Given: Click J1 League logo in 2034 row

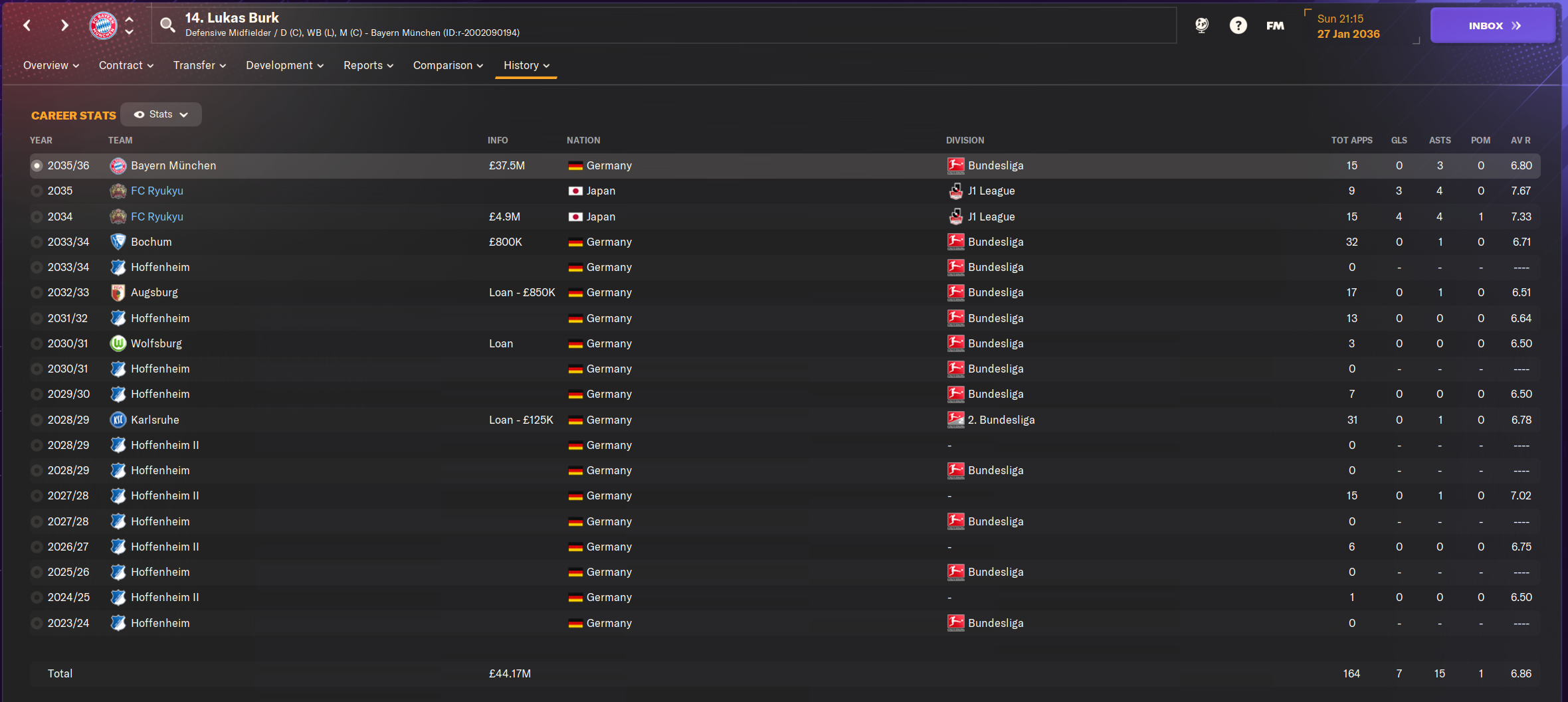Looking at the screenshot, I should 956,217.
